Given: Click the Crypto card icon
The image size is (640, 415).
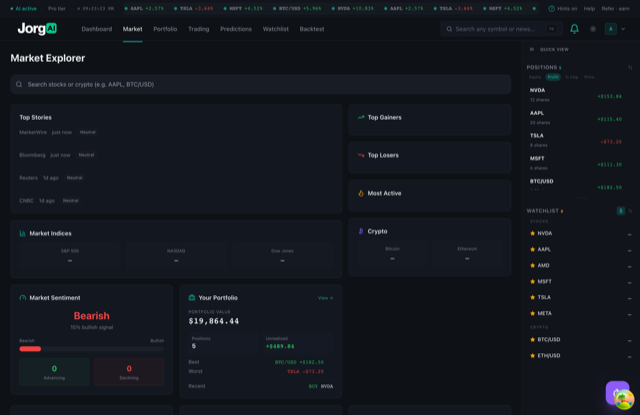Looking at the screenshot, I should pos(361,231).
